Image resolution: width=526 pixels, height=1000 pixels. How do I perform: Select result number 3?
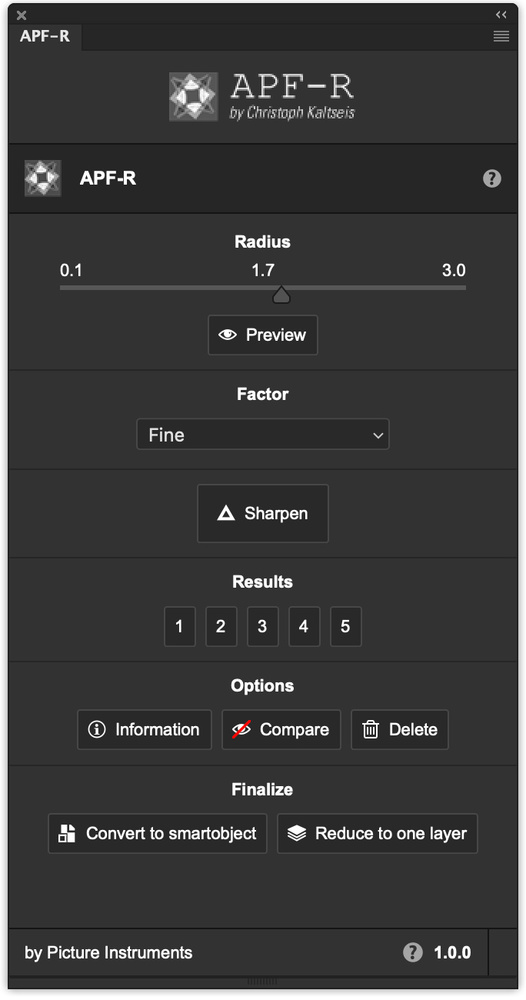[x=263, y=626]
